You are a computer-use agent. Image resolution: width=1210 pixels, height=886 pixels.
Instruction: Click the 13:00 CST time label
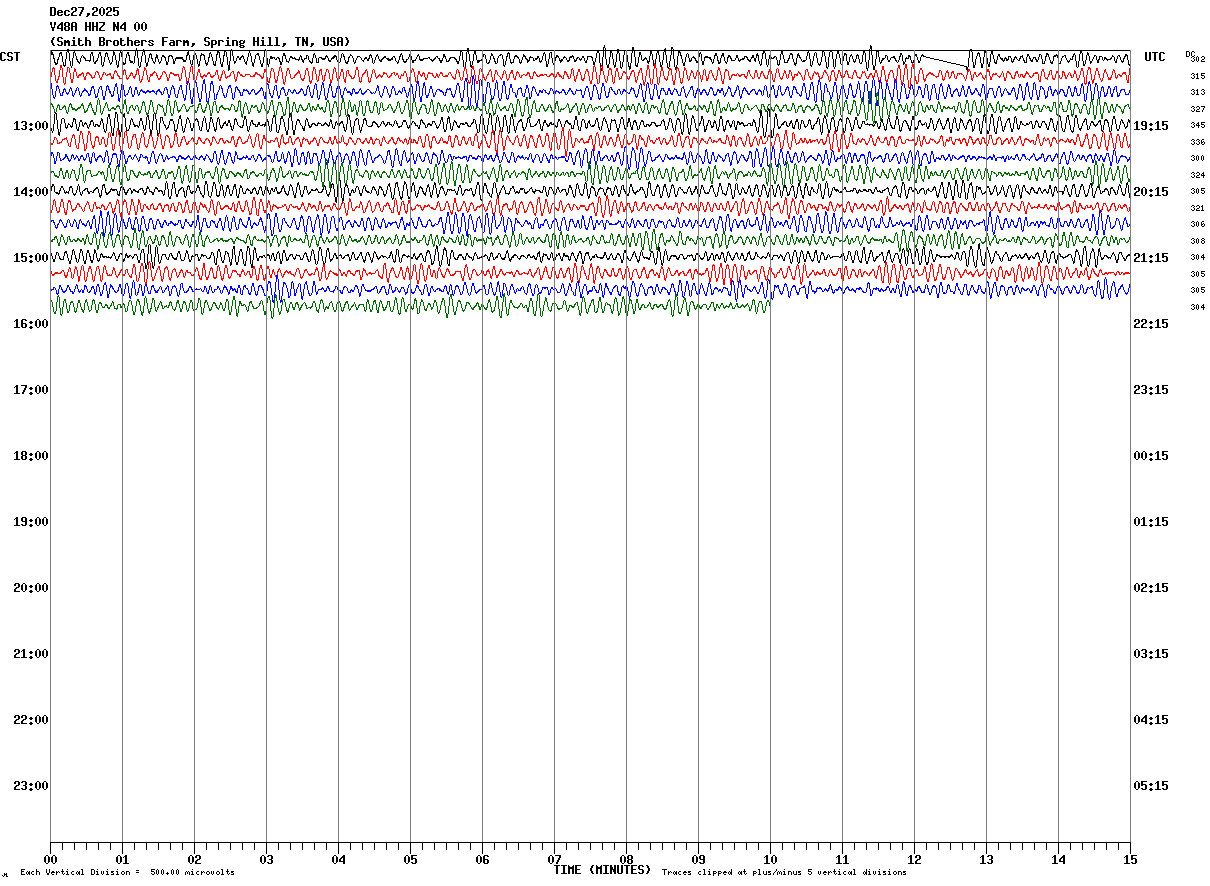(x=31, y=126)
